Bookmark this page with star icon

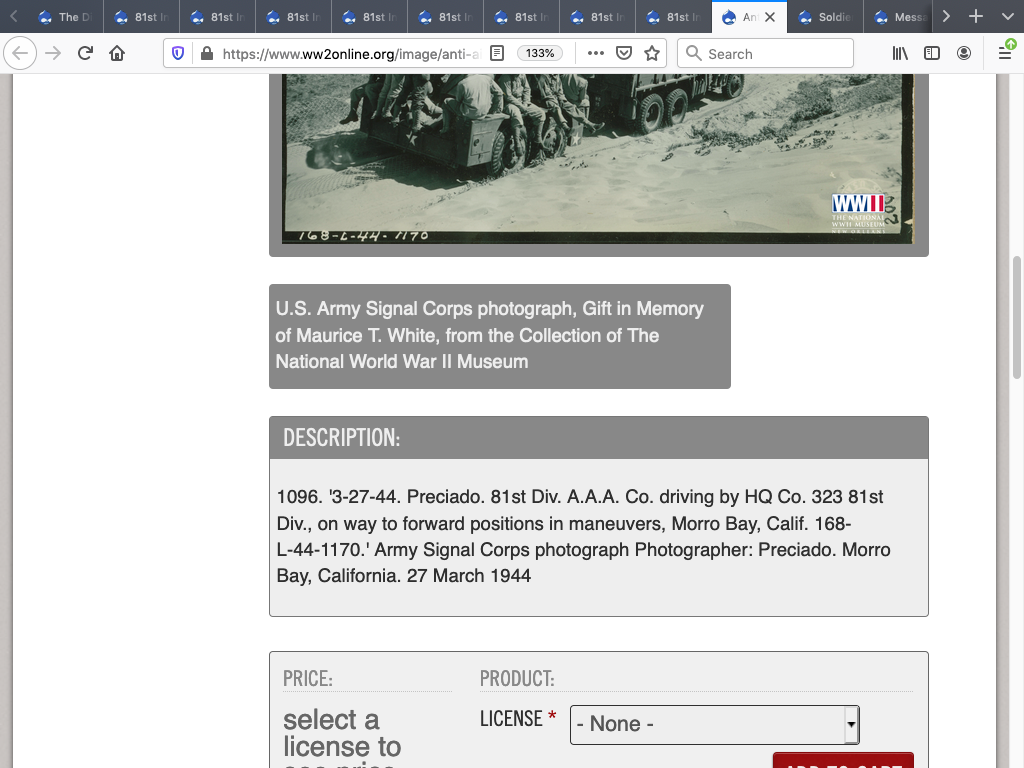(x=652, y=54)
